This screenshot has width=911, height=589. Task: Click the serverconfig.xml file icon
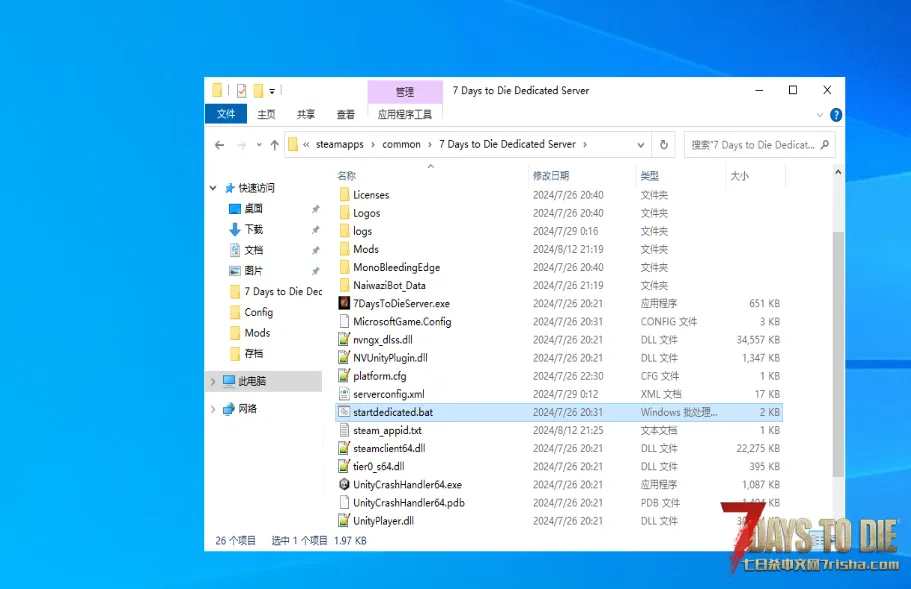pos(344,394)
